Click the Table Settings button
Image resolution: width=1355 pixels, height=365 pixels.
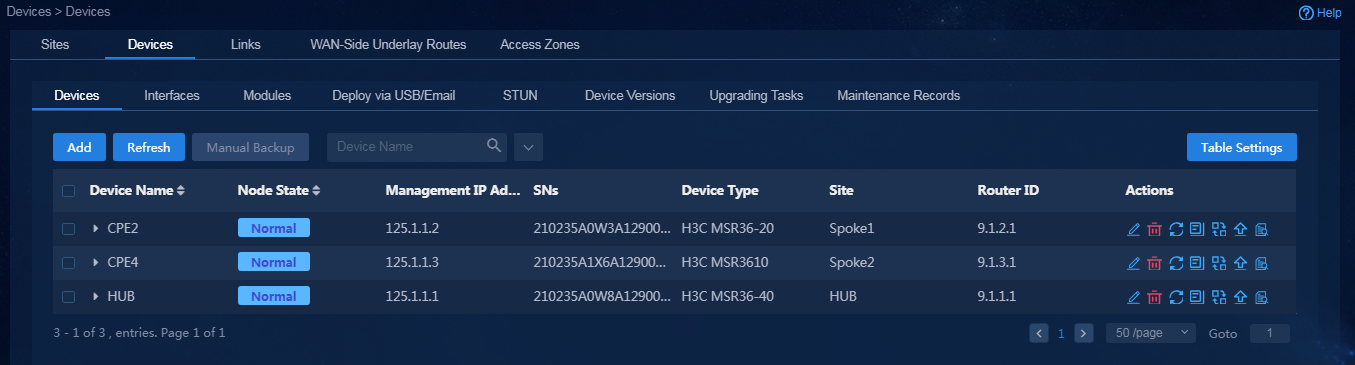[1242, 147]
